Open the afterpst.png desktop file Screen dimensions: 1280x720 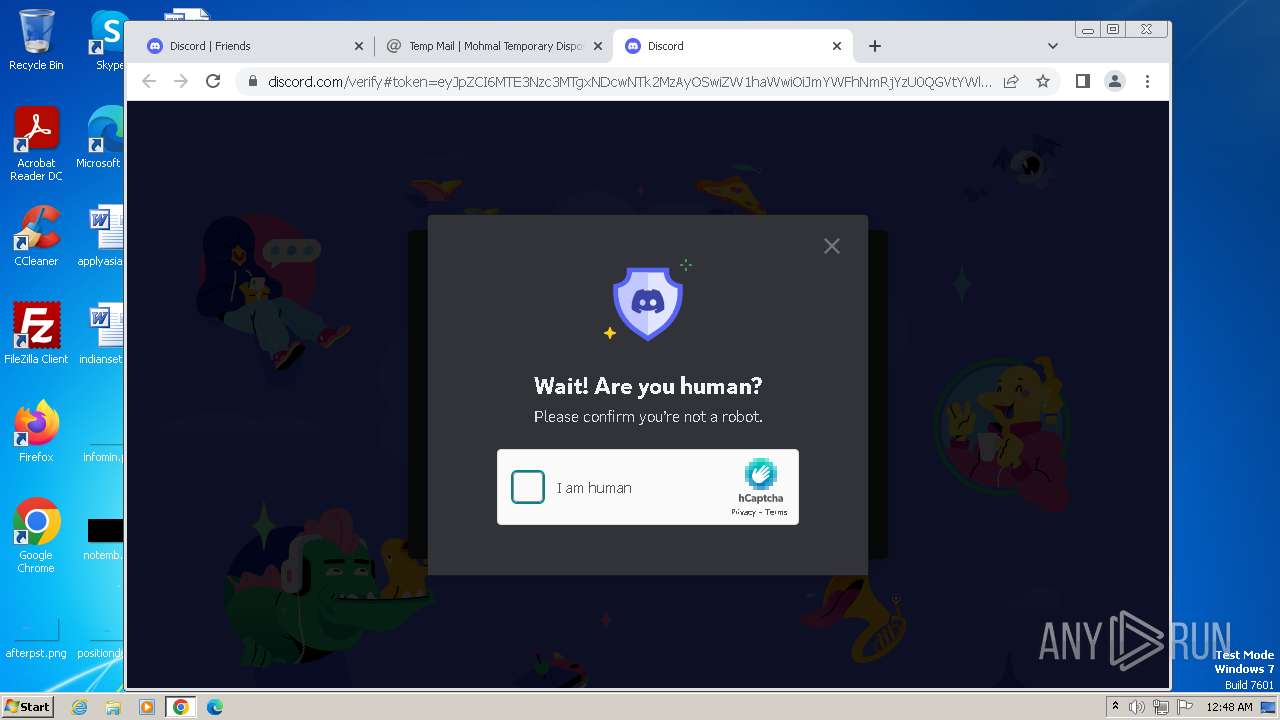36,638
